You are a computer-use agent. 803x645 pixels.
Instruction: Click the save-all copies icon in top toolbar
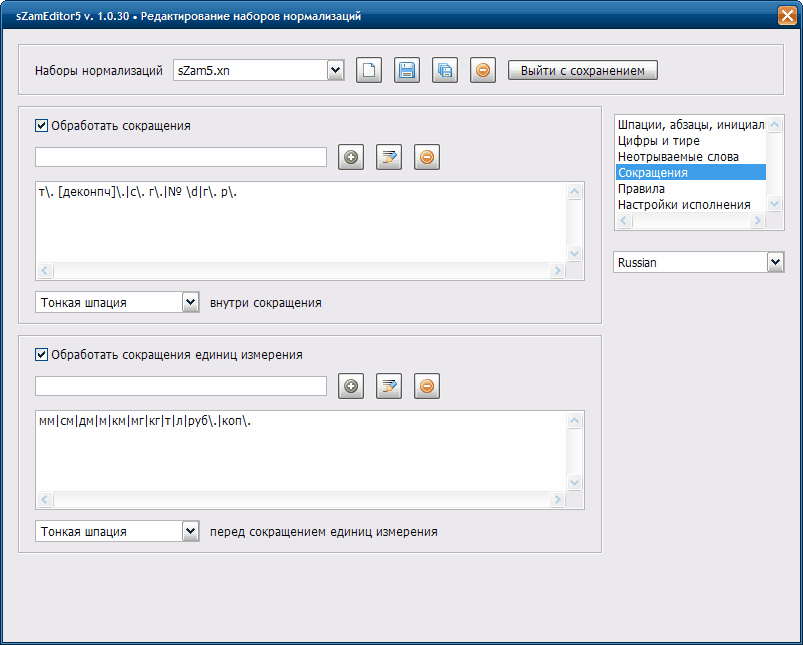[x=445, y=70]
